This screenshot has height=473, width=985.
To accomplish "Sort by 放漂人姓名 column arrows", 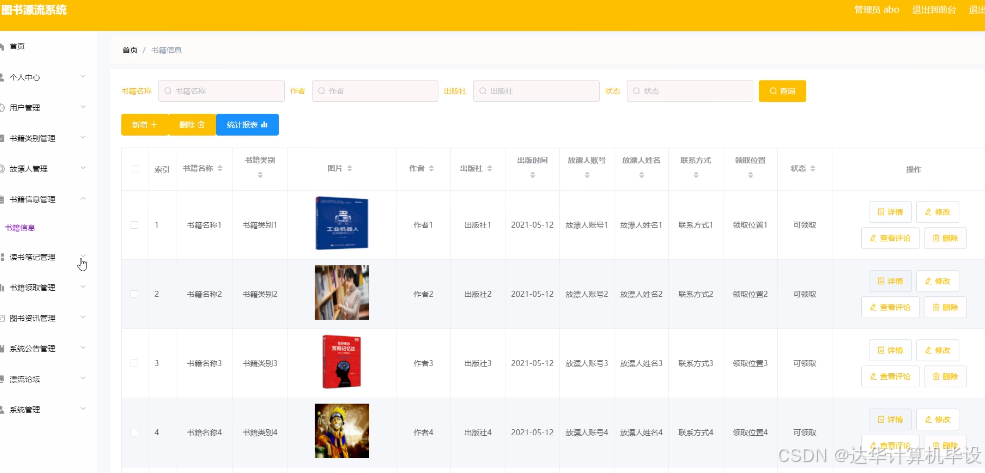I will (641, 175).
